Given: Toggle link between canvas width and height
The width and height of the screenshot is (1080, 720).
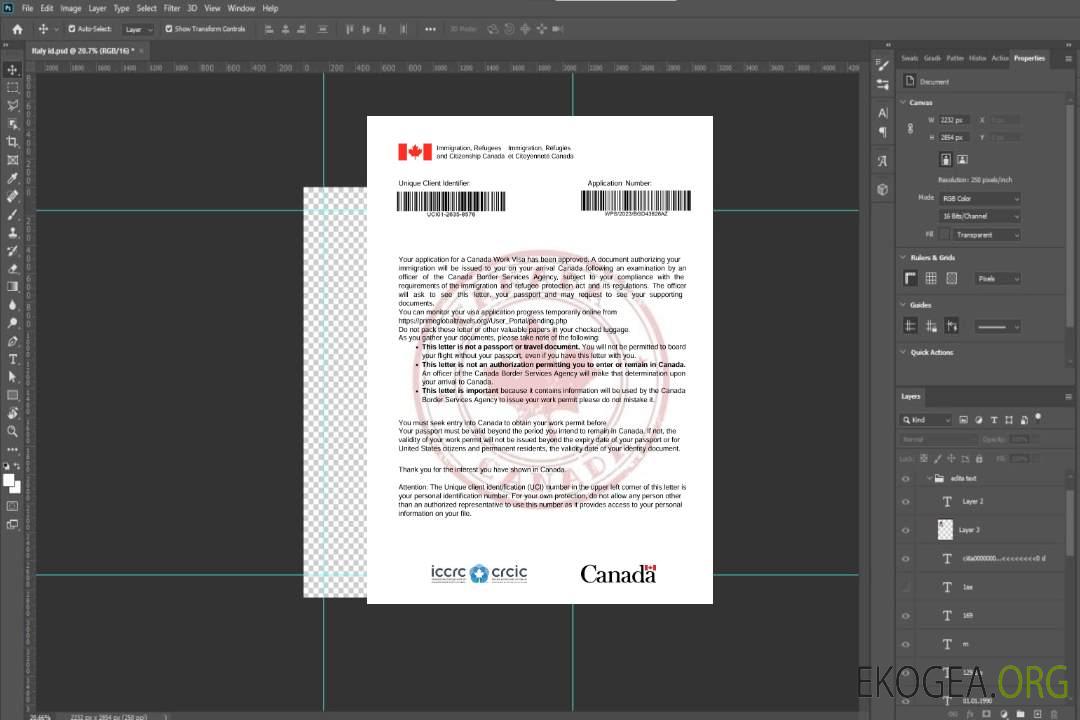Looking at the screenshot, I should 911,129.
